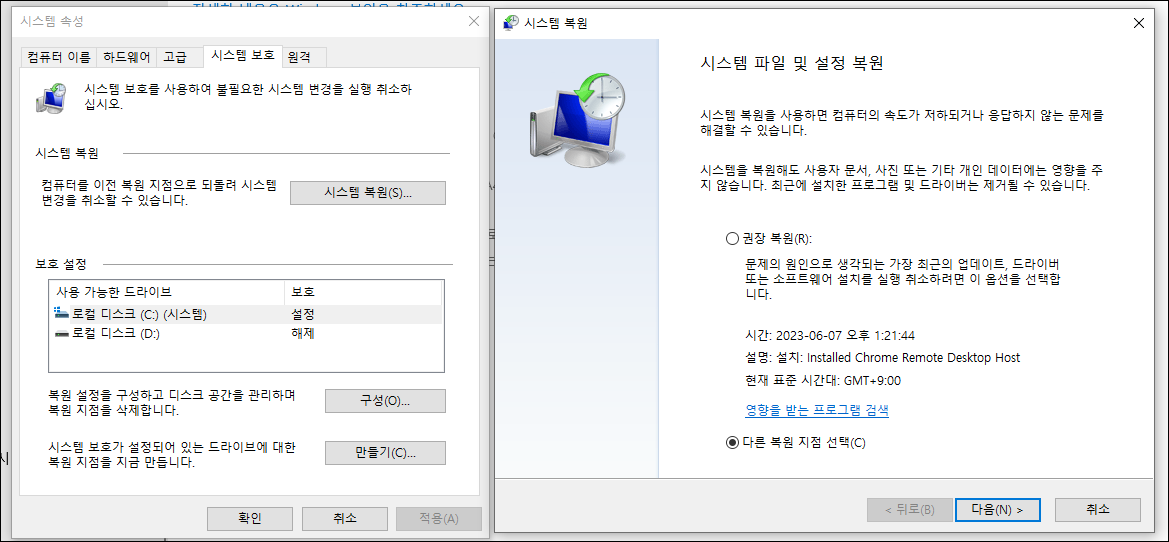This screenshot has height=542, width=1169.
Task: Select the 권장 복원(R) radio option
Action: [731, 239]
